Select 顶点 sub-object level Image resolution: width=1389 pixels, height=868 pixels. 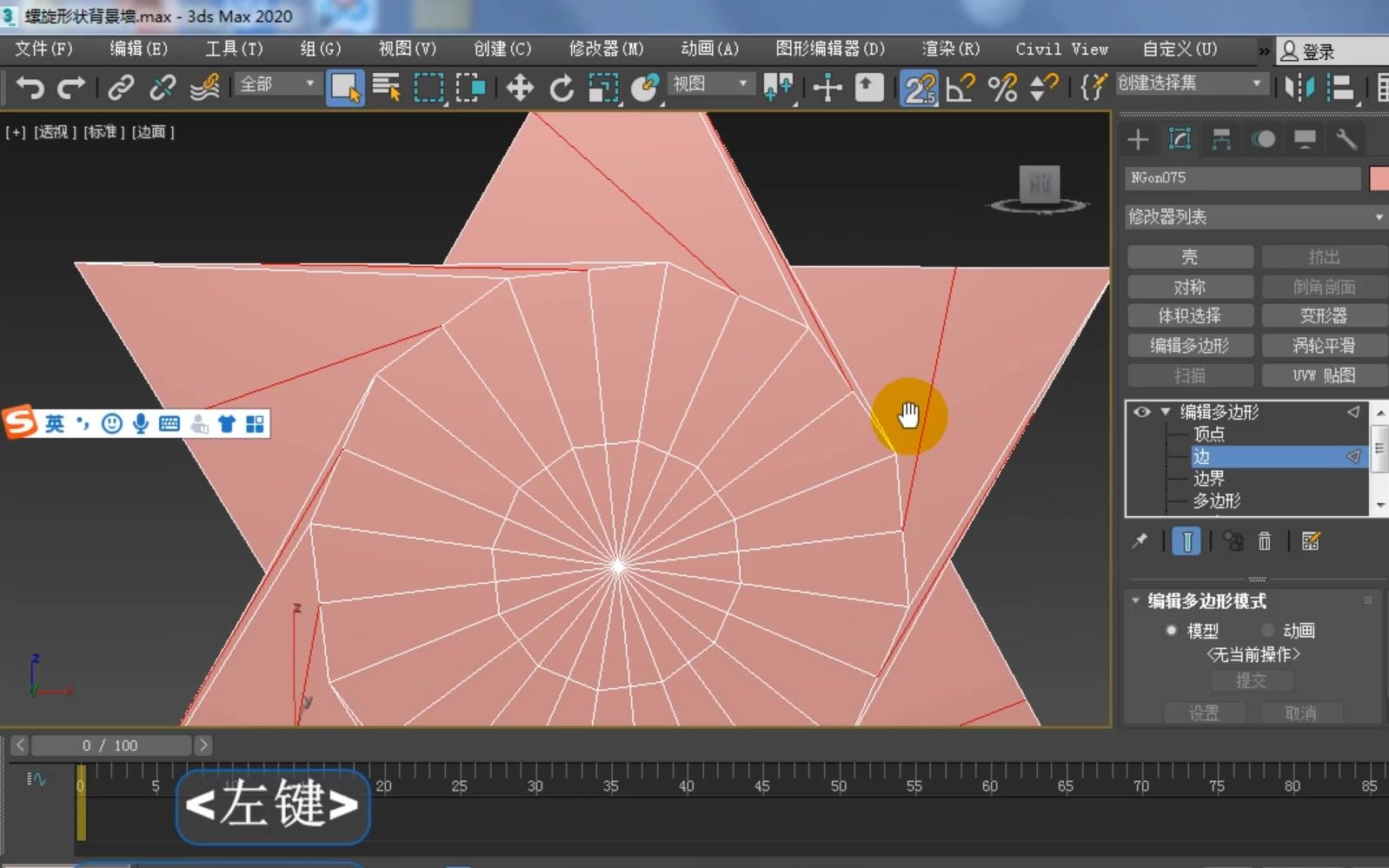[1209, 434]
